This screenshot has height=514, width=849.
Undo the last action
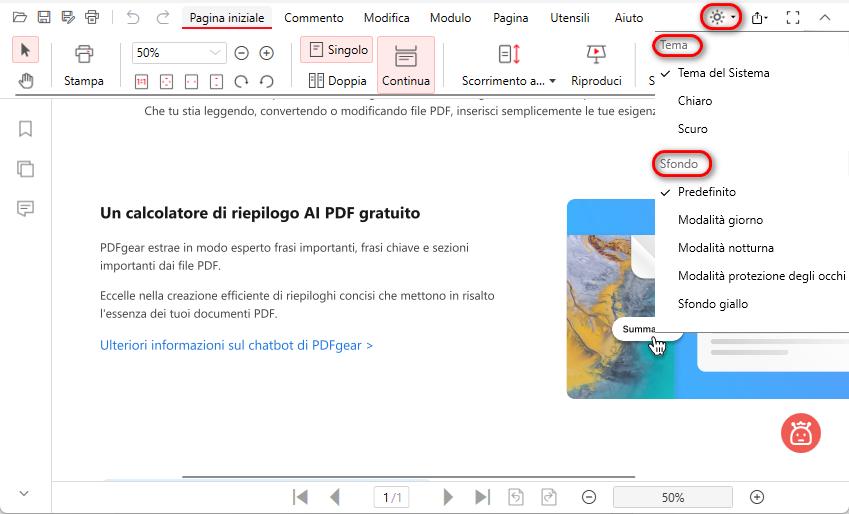(x=133, y=17)
